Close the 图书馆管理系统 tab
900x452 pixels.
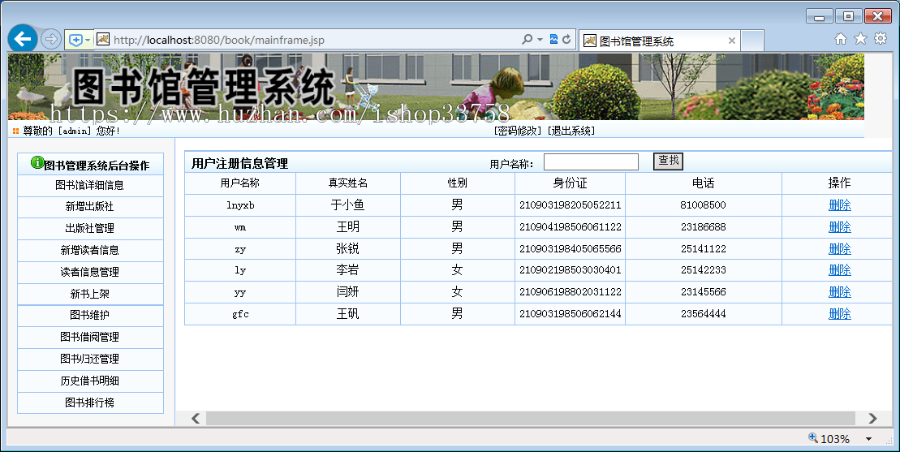731,41
